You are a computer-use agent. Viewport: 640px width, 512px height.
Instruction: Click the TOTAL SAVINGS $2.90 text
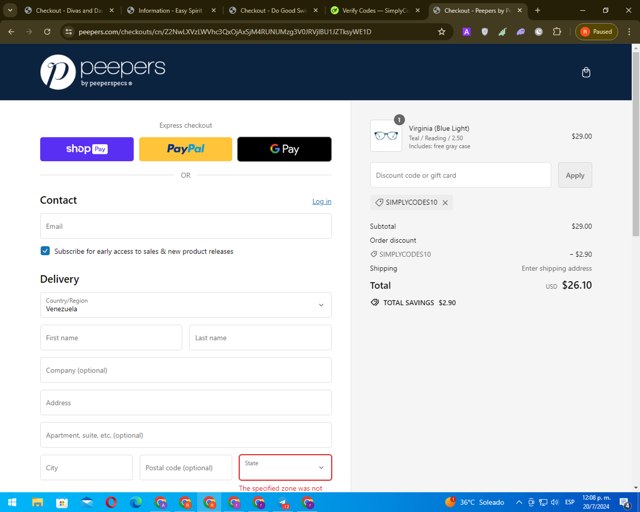419,303
